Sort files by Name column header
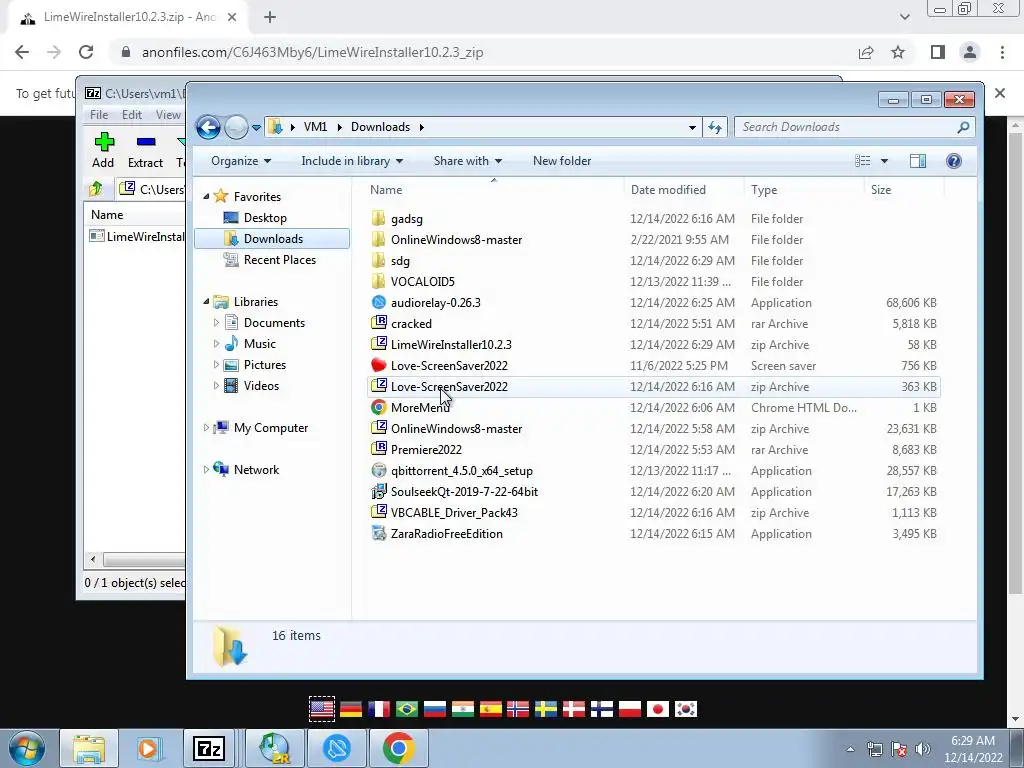 point(386,190)
